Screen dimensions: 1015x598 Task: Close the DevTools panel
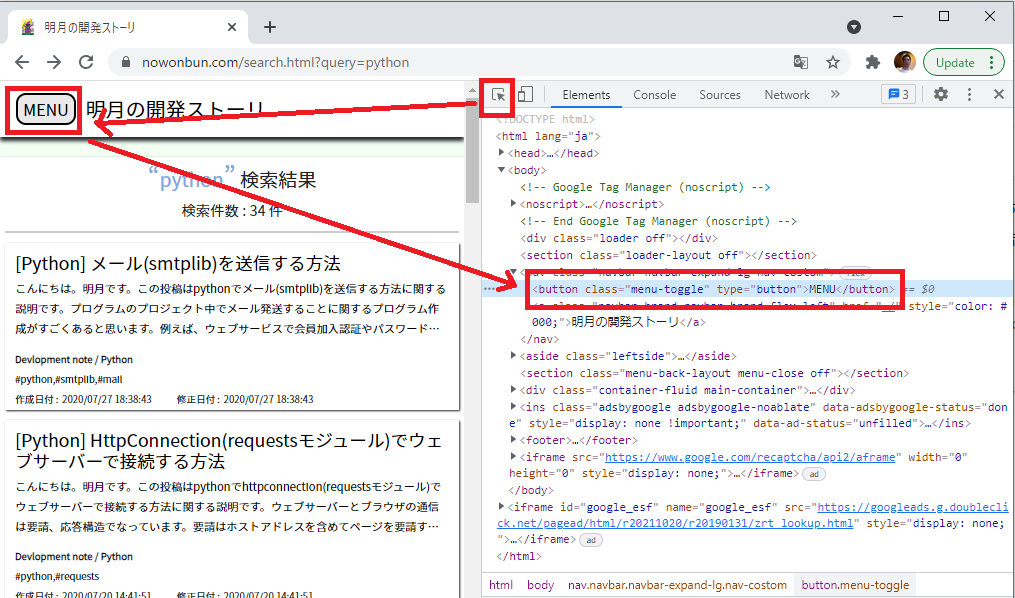point(999,94)
